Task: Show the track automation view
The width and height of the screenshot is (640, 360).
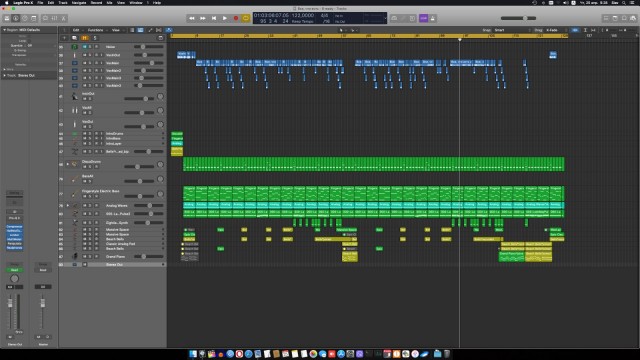Action: pyautogui.click(x=150, y=30)
